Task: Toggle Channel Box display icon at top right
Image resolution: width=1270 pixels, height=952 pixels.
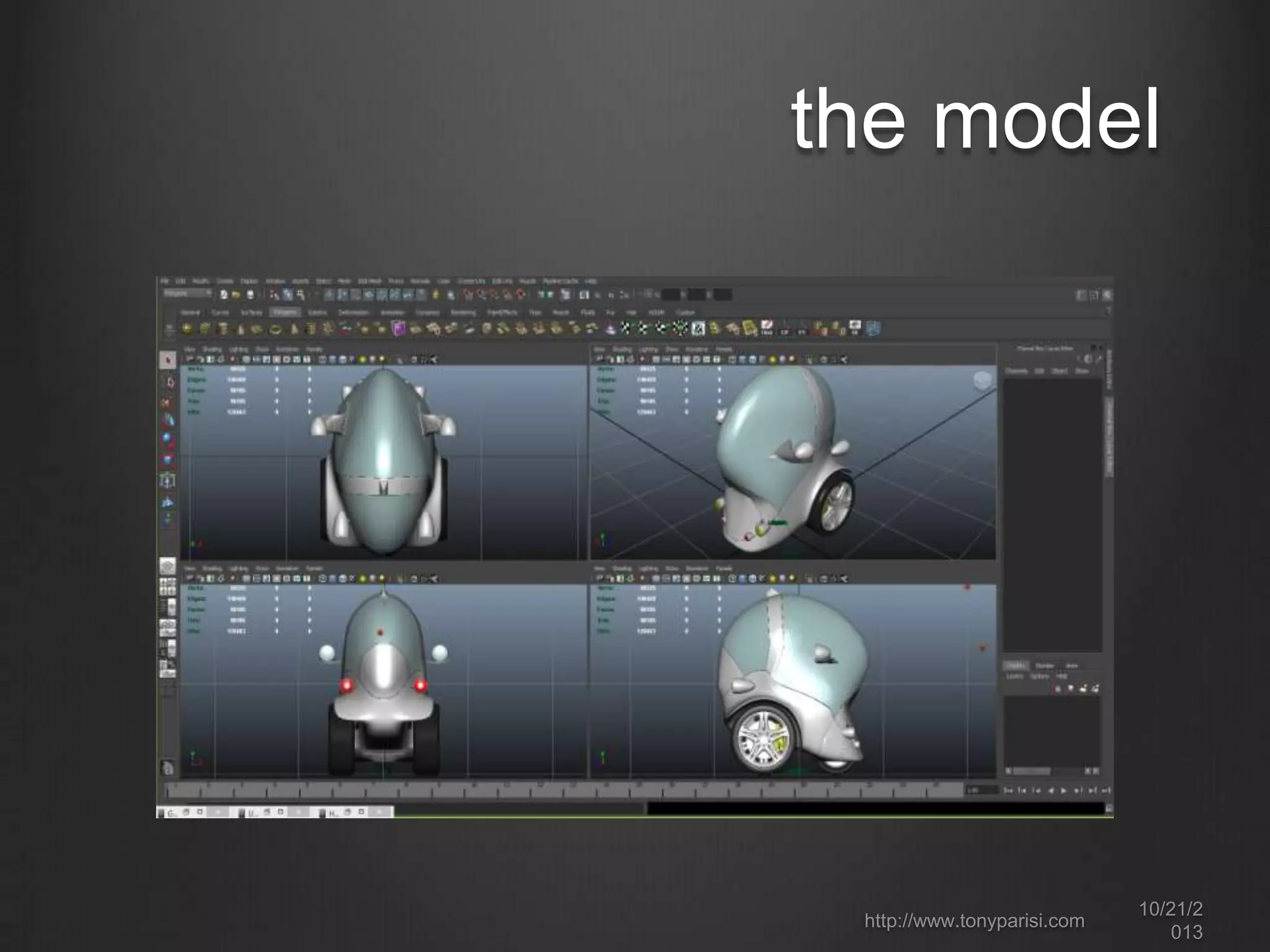Action: pos(1108,296)
